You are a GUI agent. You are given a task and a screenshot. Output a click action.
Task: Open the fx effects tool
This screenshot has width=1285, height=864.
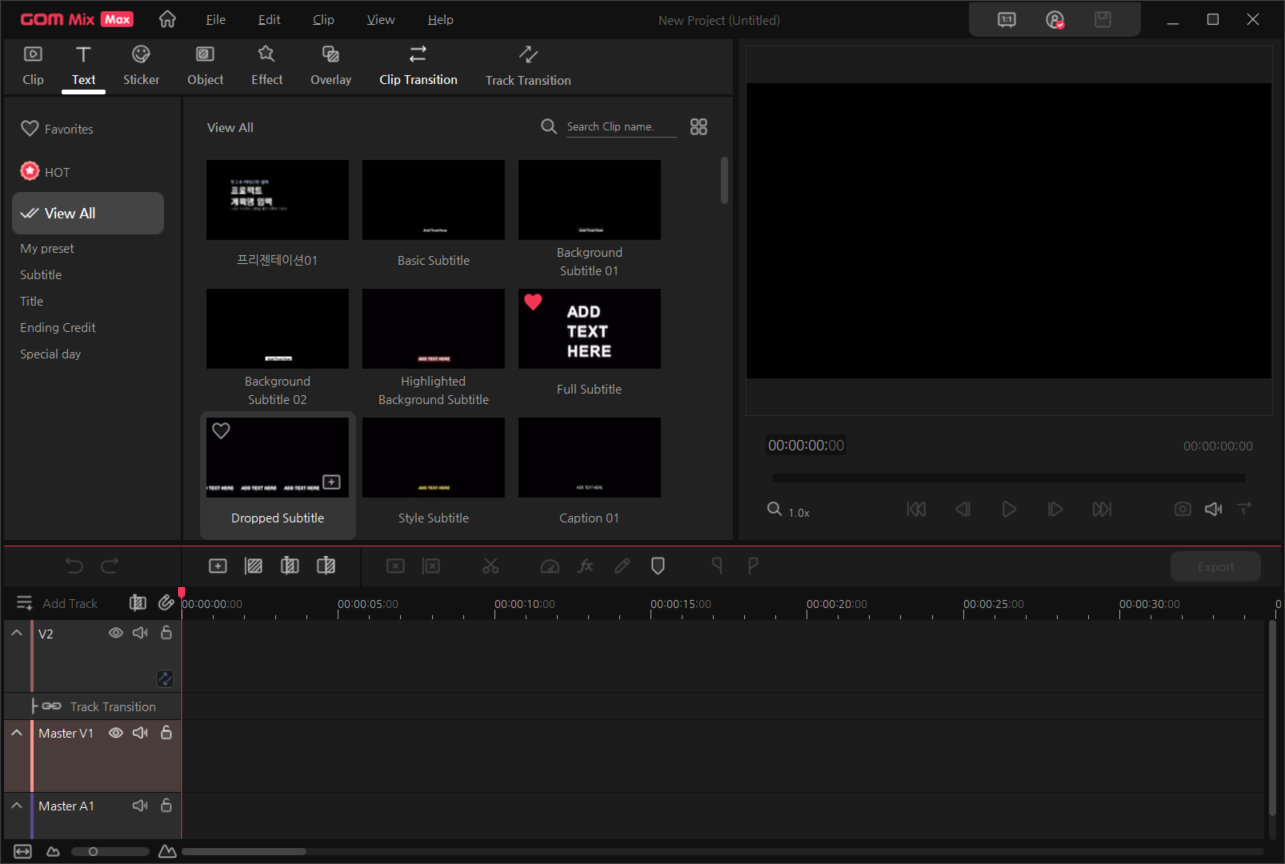586,566
